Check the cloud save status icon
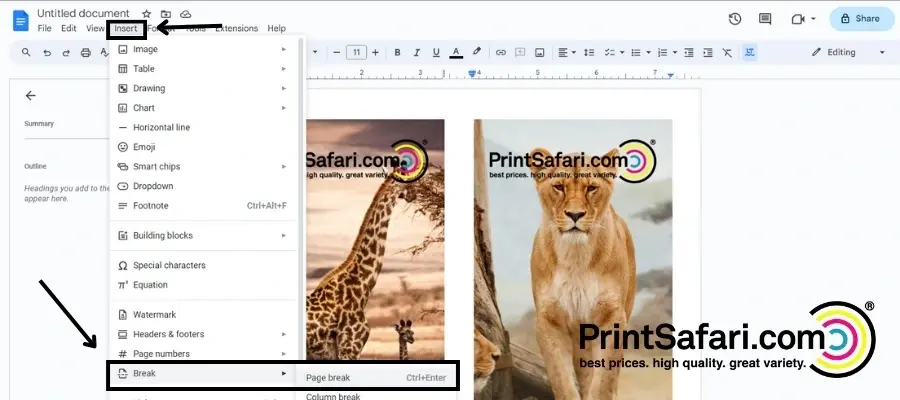900x400 pixels. click(185, 14)
